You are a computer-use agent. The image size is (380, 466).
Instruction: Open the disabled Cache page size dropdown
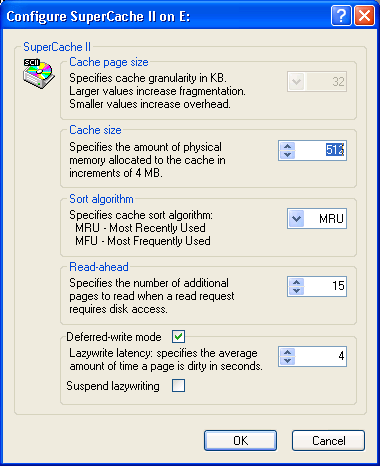tap(296, 81)
